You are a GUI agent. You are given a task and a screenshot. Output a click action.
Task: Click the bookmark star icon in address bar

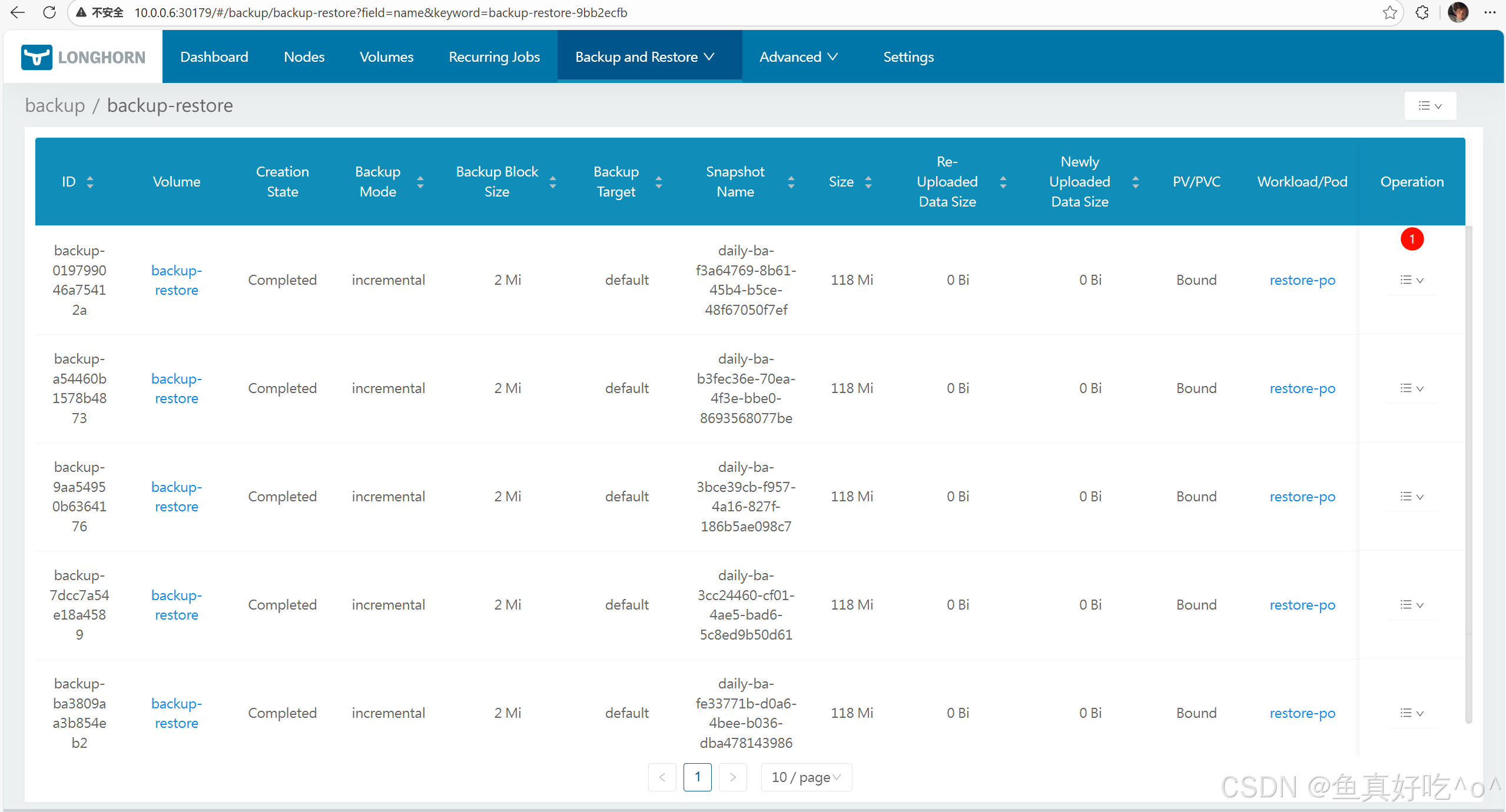tap(1389, 12)
